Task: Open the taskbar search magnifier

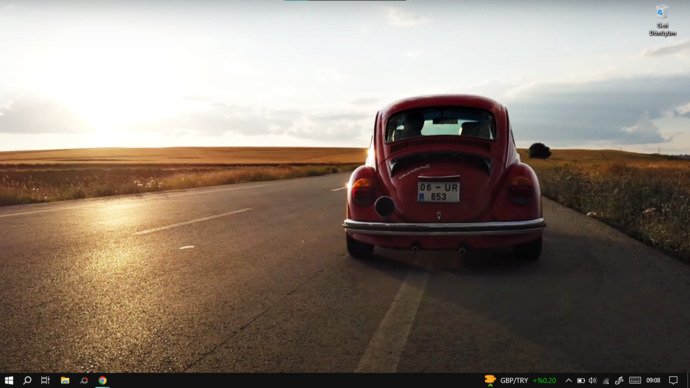Action: 27,381
